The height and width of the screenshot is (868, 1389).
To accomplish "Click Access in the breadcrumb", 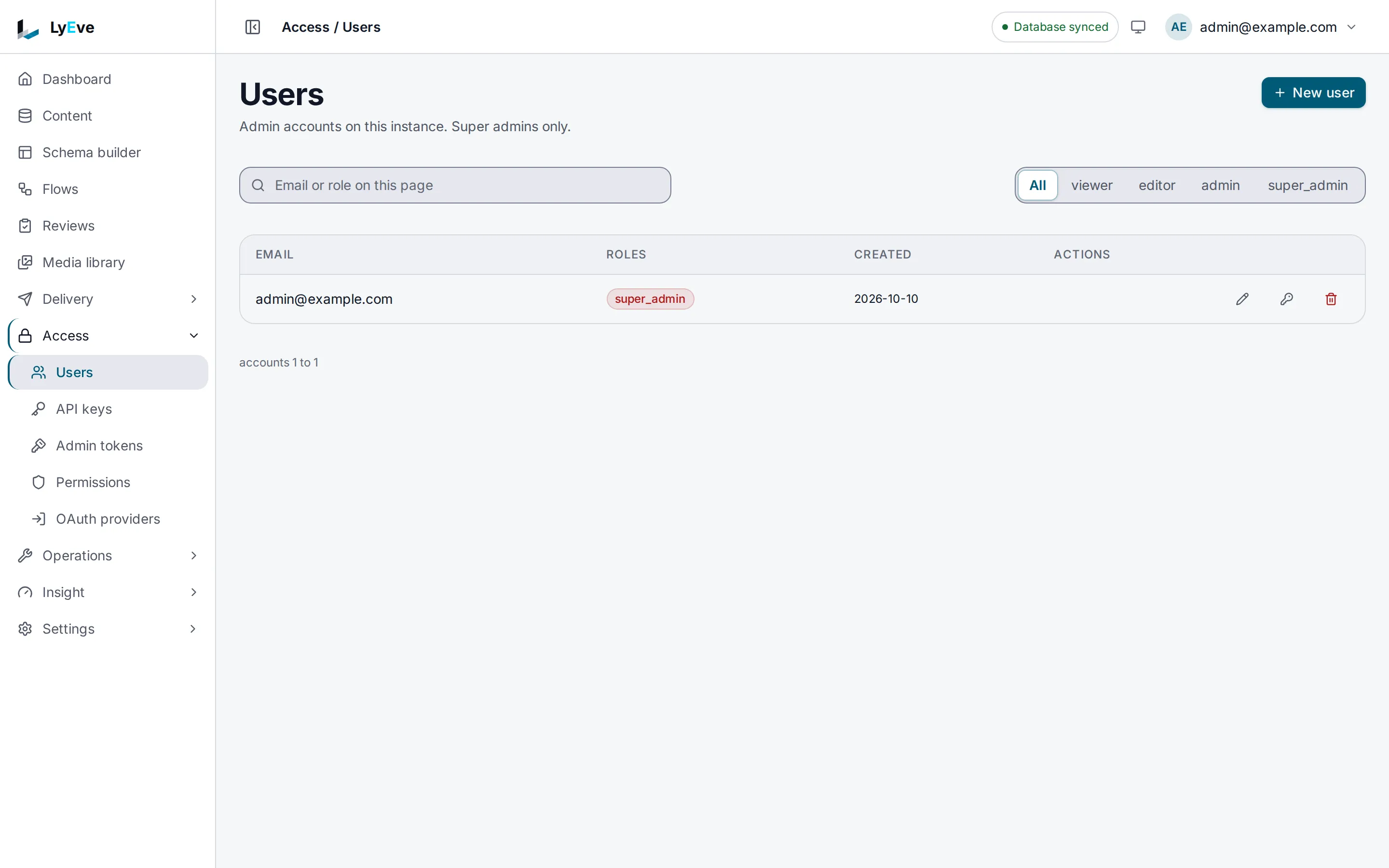I will pos(305,27).
